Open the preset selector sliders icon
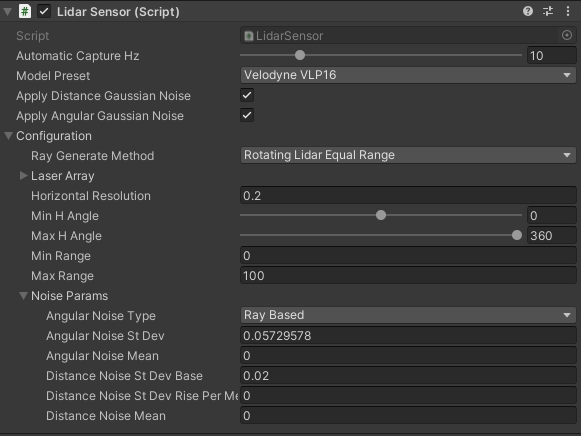The height and width of the screenshot is (436, 581). [x=548, y=11]
